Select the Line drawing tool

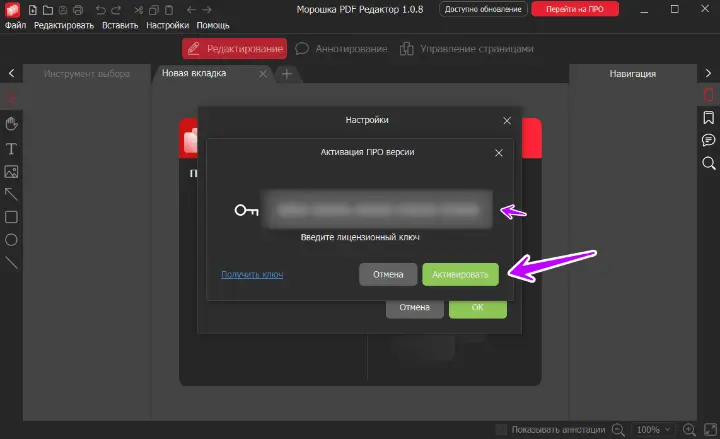point(11,262)
